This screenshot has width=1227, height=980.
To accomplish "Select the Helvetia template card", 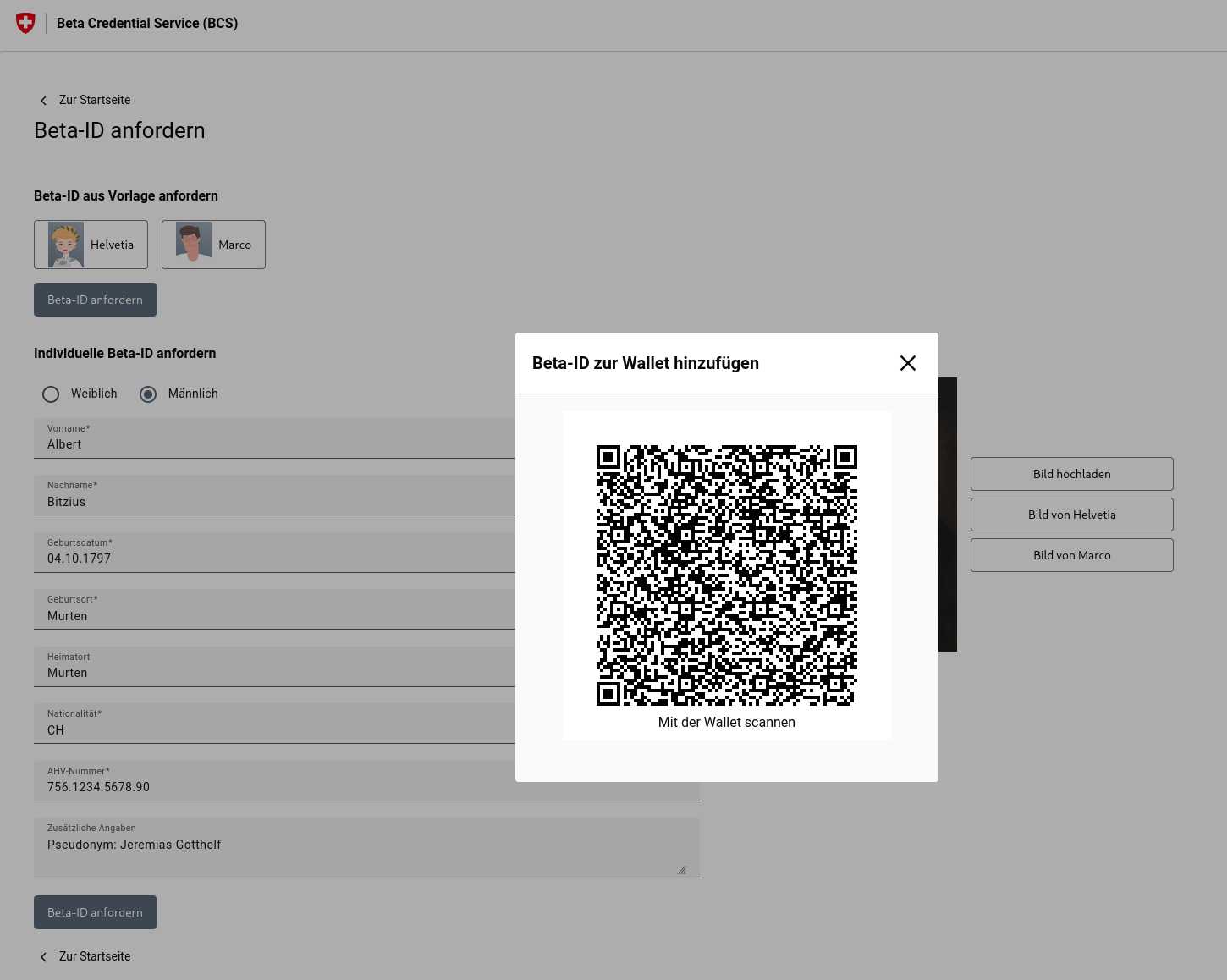I will [x=91, y=245].
